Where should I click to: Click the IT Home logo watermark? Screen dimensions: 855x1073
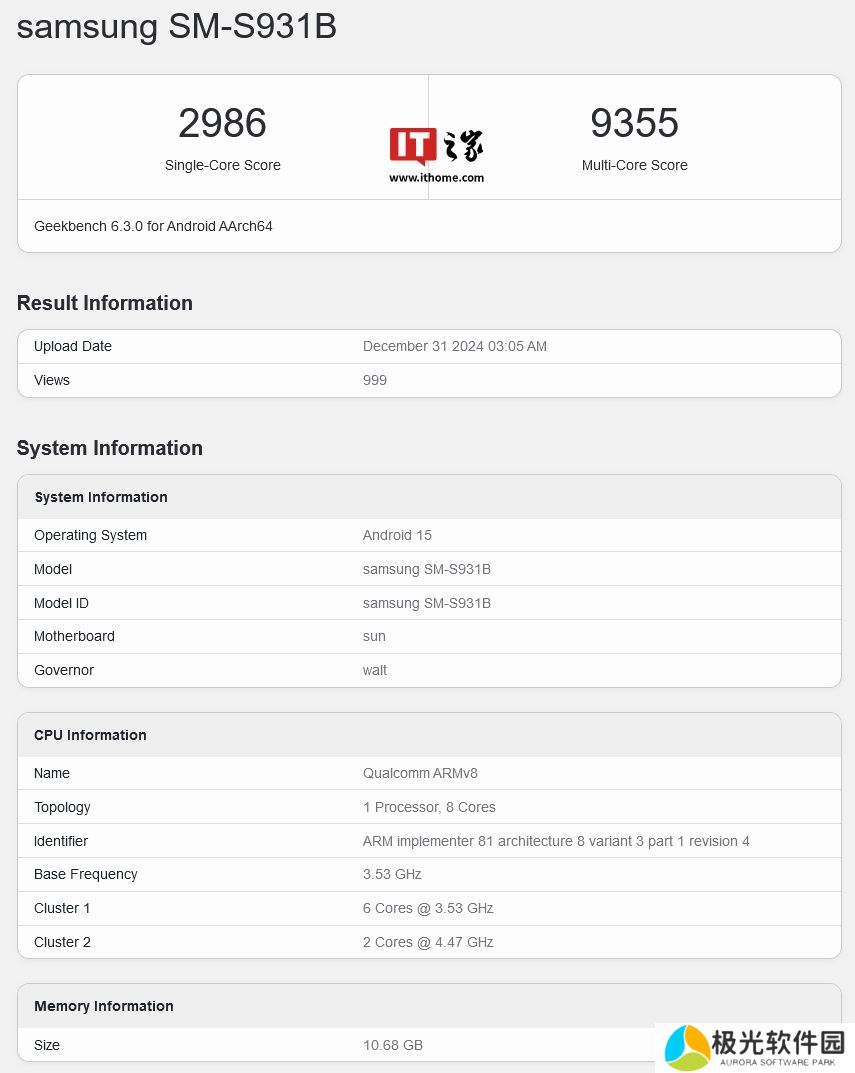436,147
